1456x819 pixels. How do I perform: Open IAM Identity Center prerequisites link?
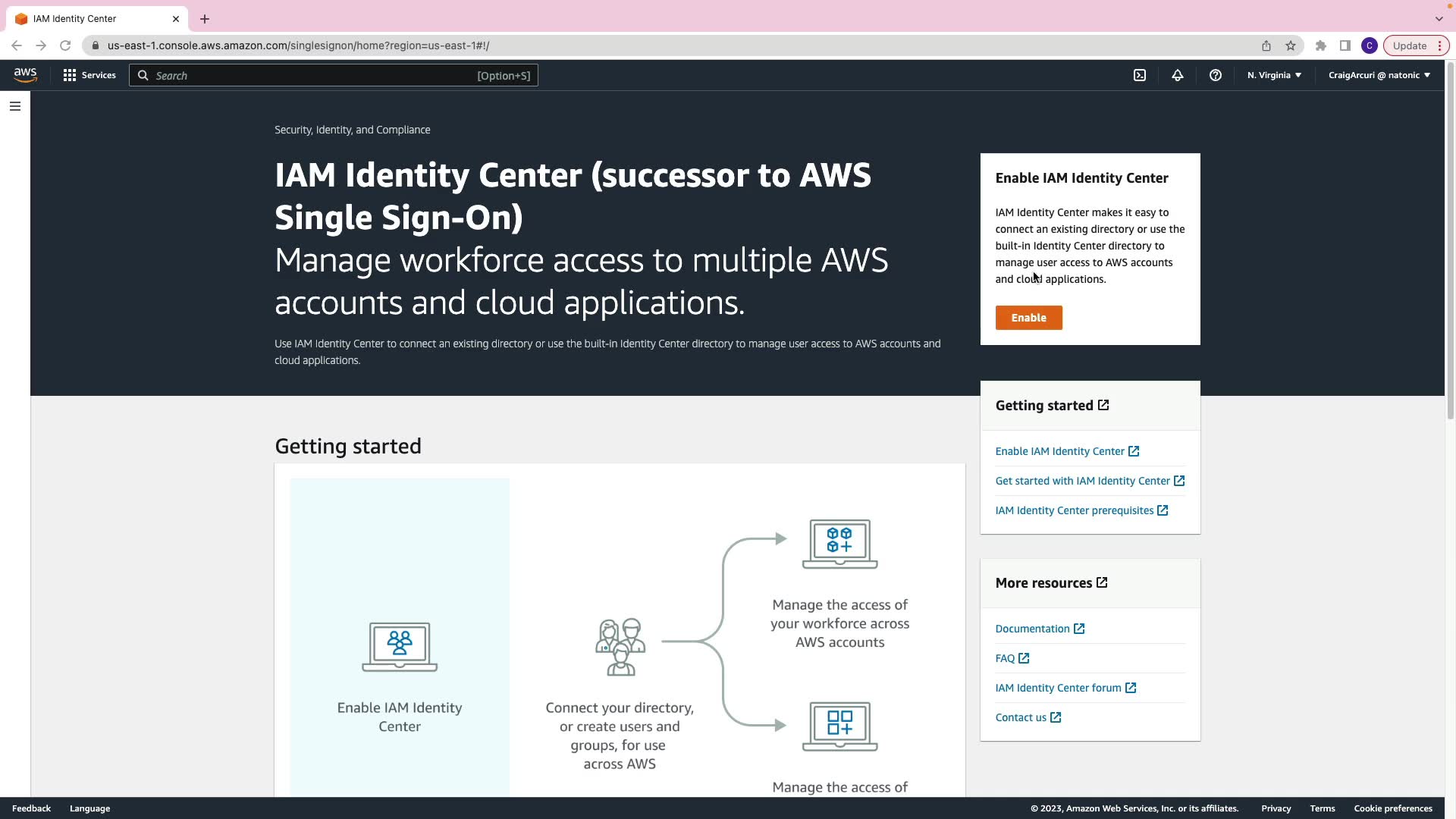click(x=1074, y=510)
